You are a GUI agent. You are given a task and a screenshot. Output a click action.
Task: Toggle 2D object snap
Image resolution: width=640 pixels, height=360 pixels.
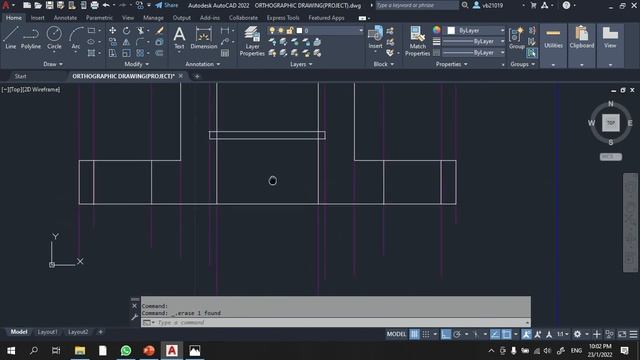[x=507, y=334]
